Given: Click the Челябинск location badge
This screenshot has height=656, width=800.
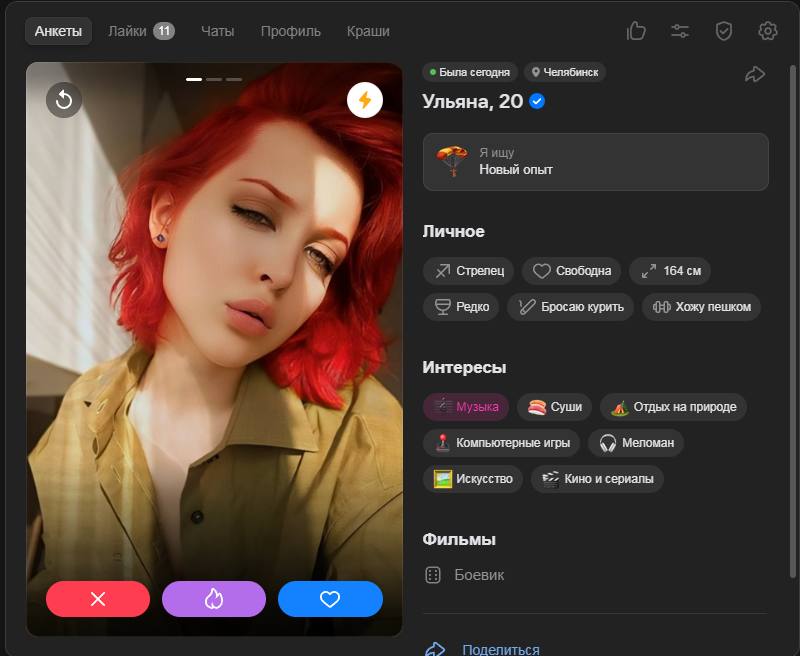Looking at the screenshot, I should click(x=565, y=72).
